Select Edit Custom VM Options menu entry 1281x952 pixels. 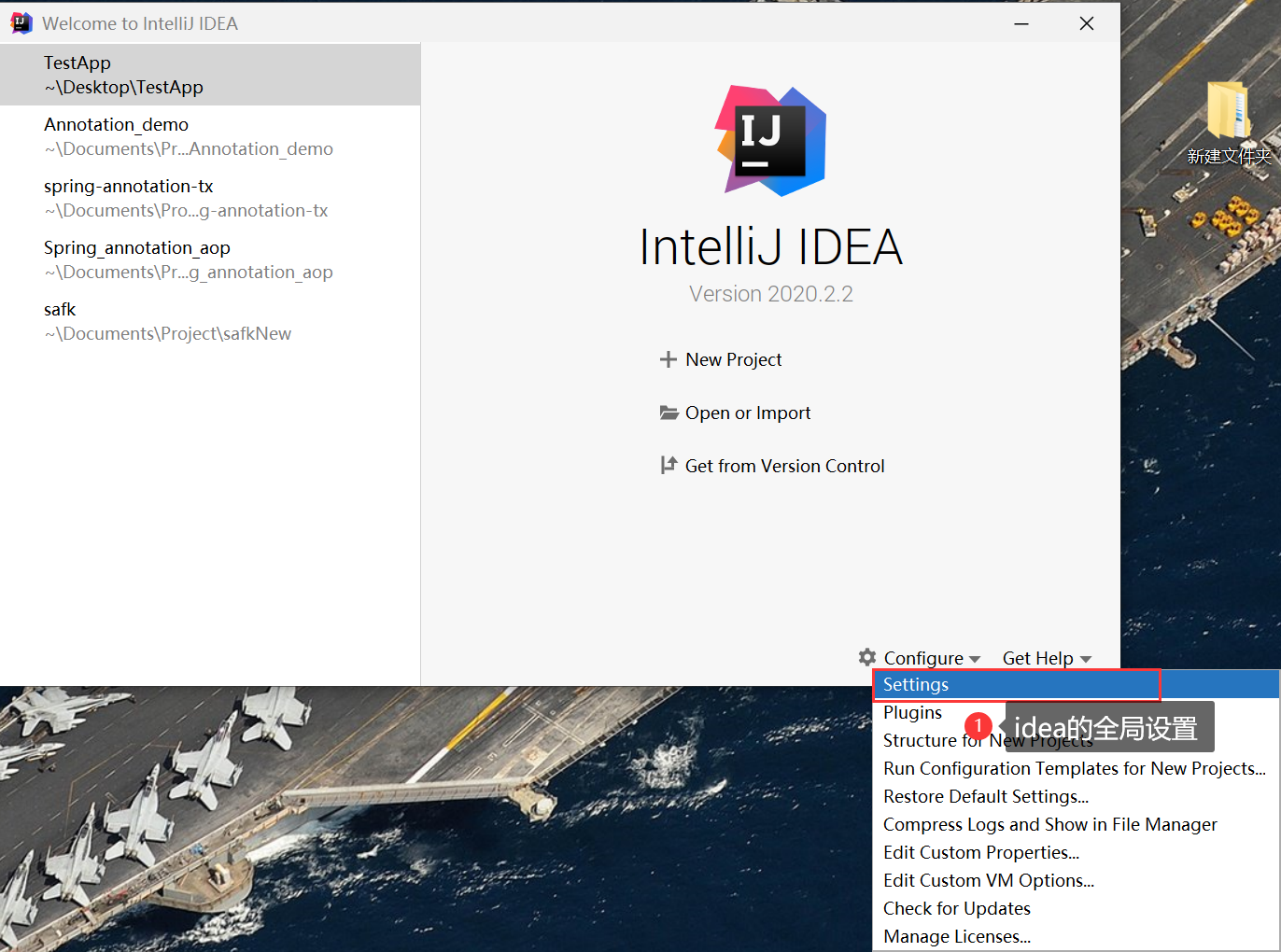tap(1076, 880)
